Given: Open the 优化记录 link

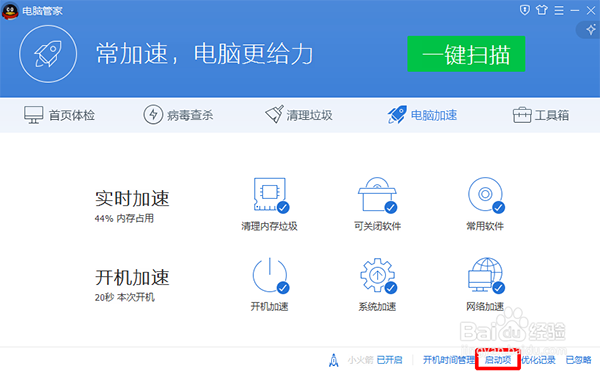Looking at the screenshot, I should (x=538, y=360).
